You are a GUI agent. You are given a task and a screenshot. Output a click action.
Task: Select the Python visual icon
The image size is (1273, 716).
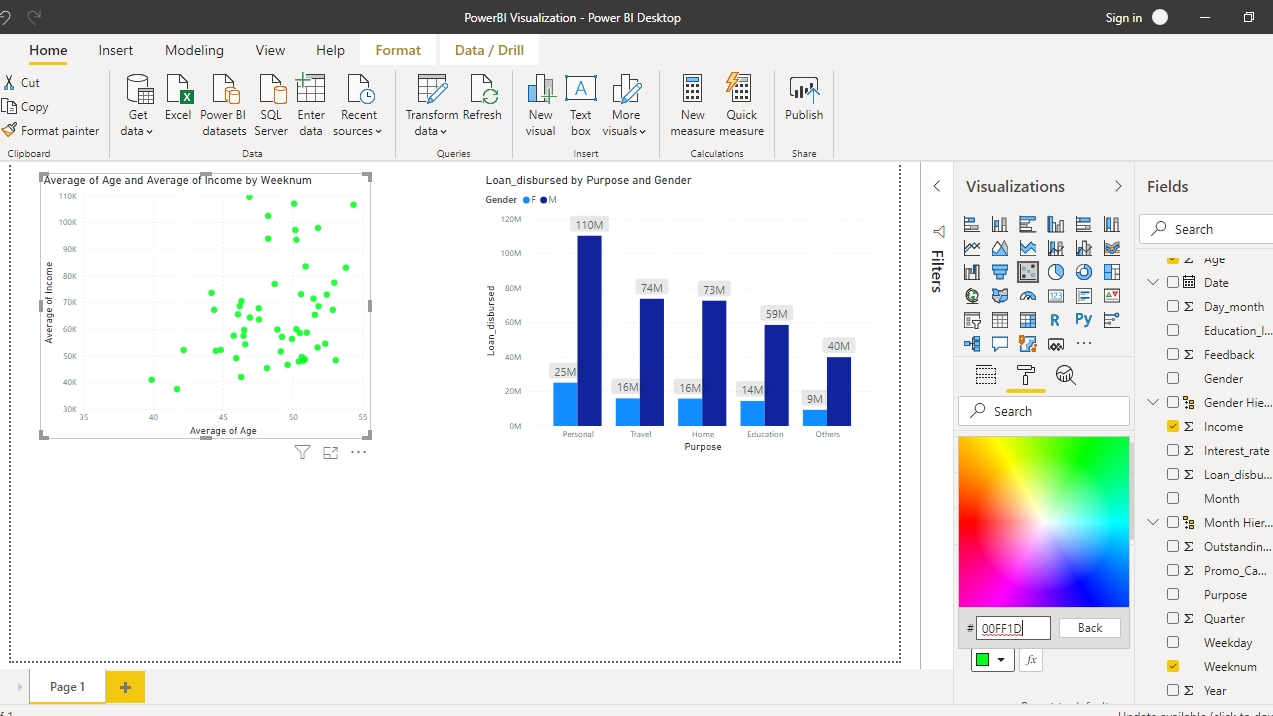[x=1084, y=320]
